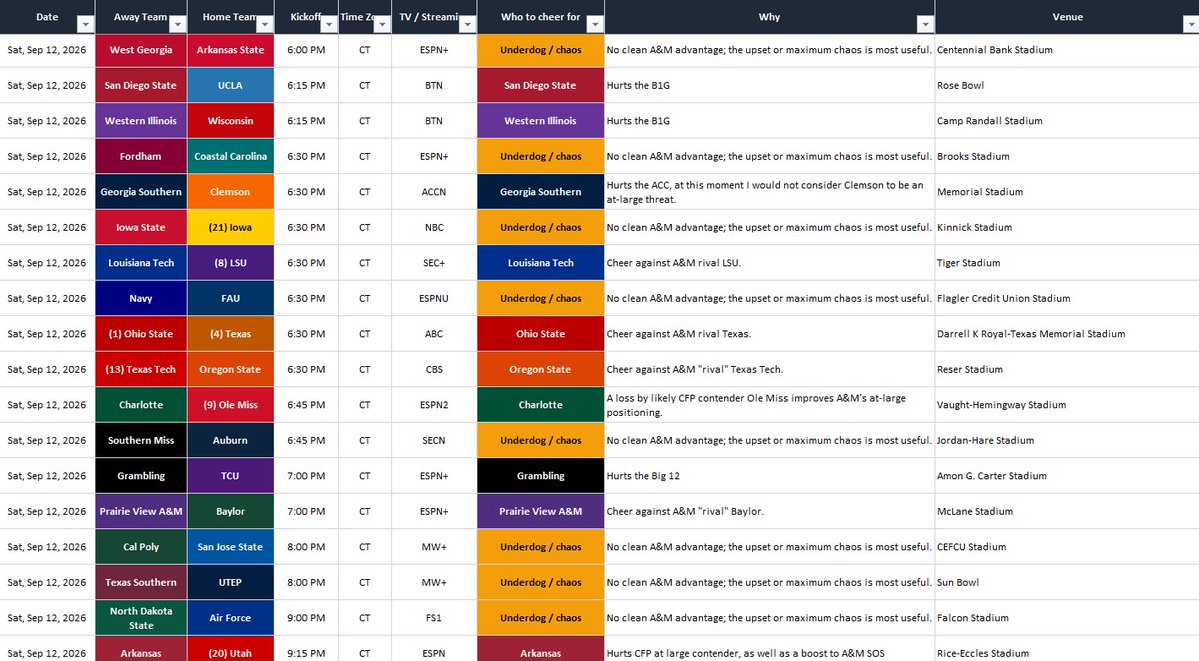Click the (4) Texas cell
This screenshot has height=661, width=1199.
tap(230, 334)
